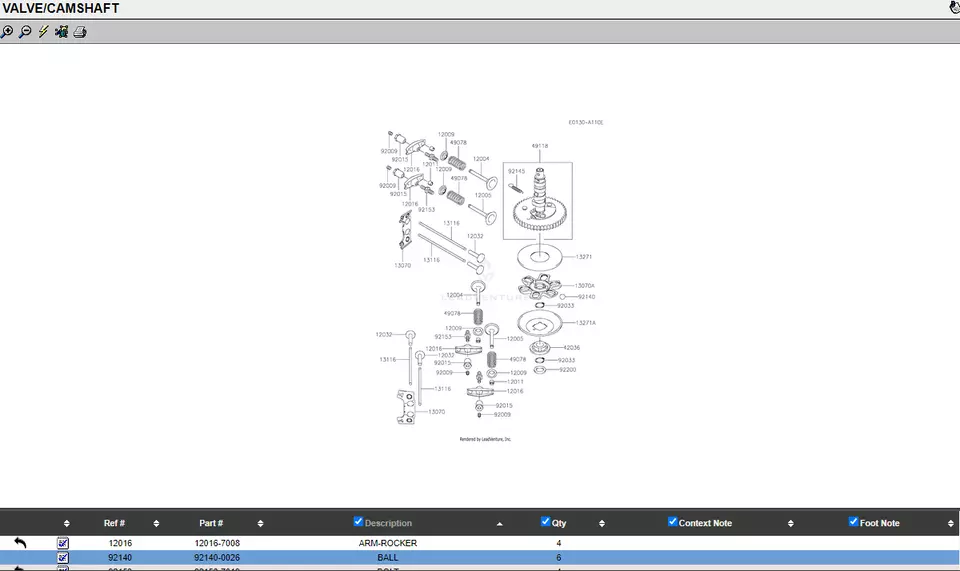Click the Description column ascending sort arrow
This screenshot has width=960, height=571.
500,523
